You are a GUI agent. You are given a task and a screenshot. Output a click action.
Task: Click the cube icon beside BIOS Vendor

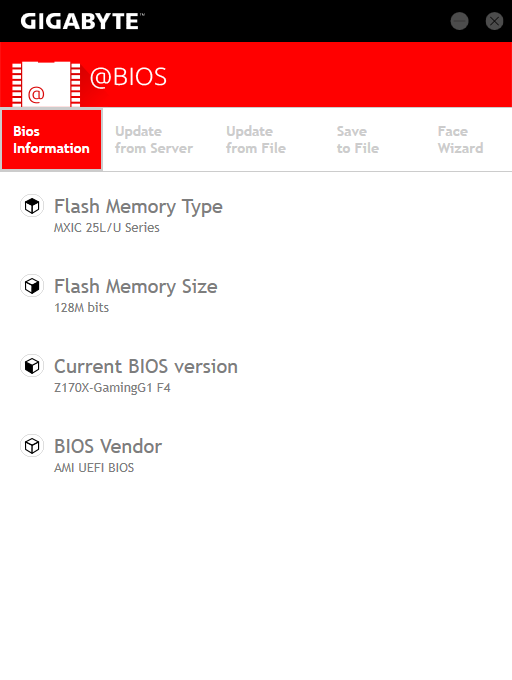[x=32, y=446]
